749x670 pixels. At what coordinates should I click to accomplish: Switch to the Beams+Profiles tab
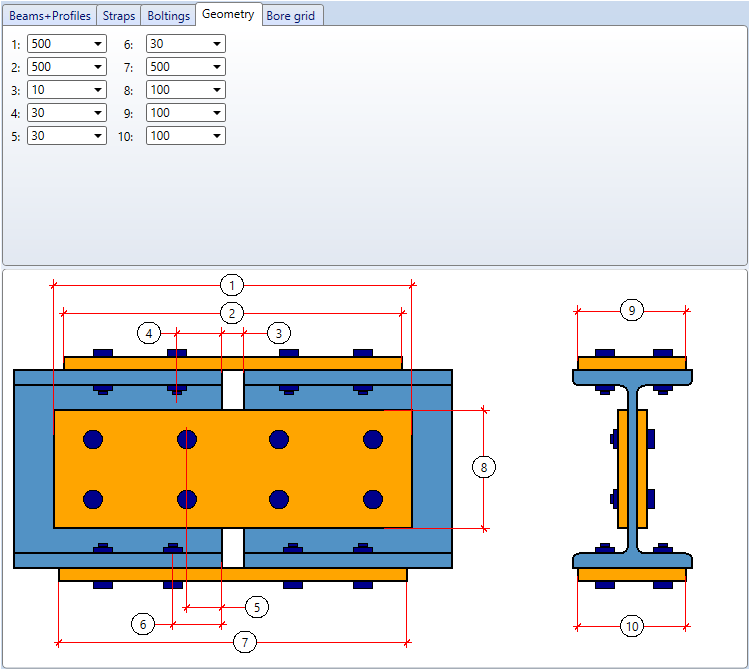pyautogui.click(x=50, y=16)
